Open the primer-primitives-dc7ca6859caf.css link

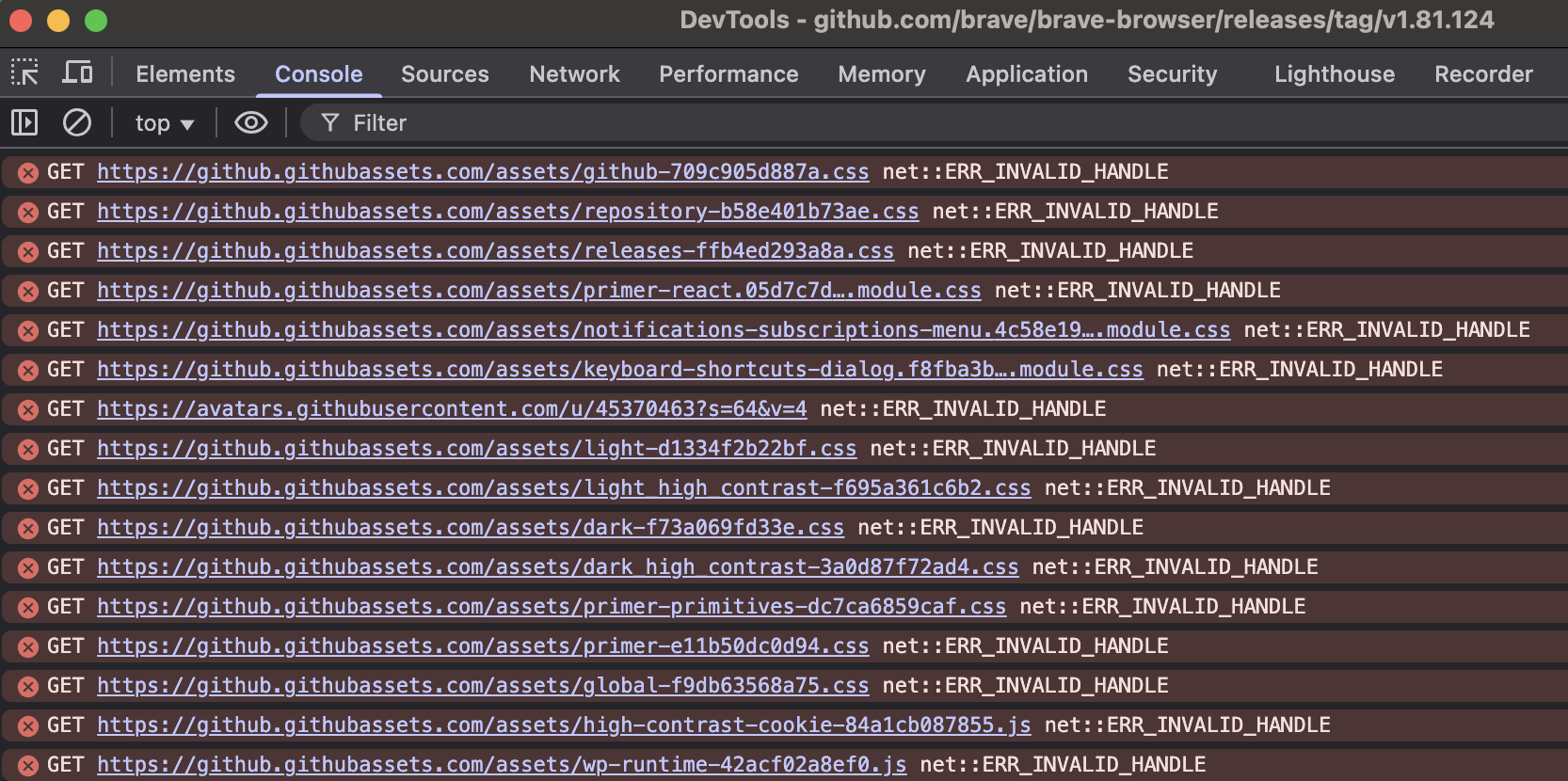(552, 607)
